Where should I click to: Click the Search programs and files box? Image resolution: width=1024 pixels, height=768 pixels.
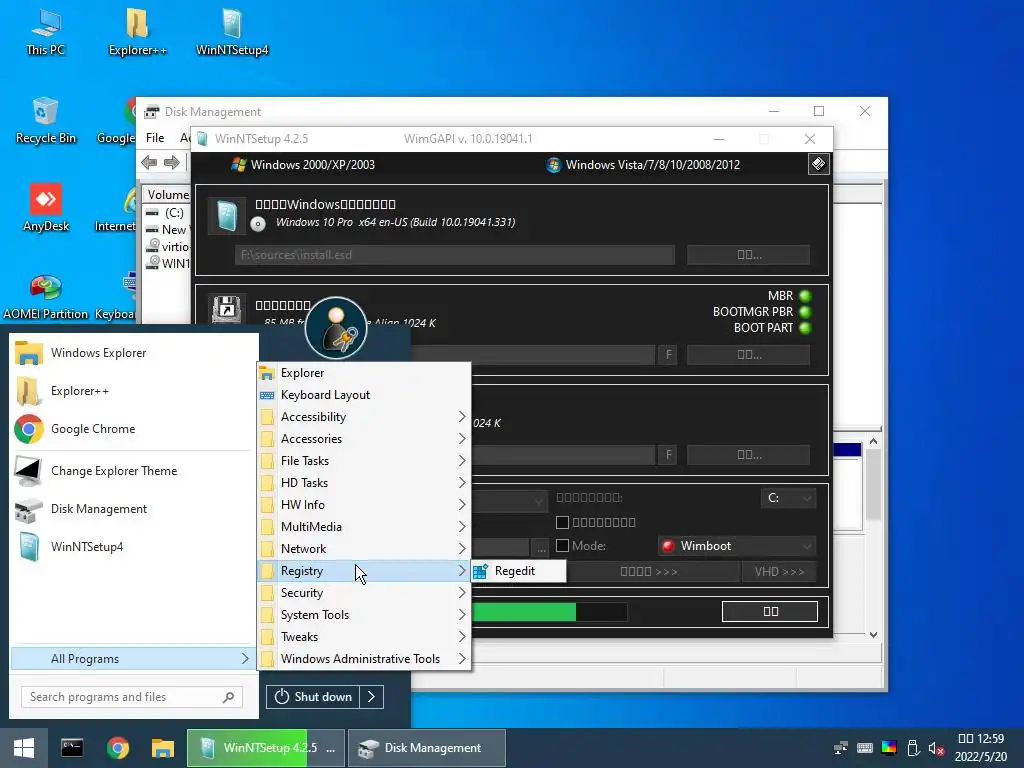pyautogui.click(x=131, y=697)
